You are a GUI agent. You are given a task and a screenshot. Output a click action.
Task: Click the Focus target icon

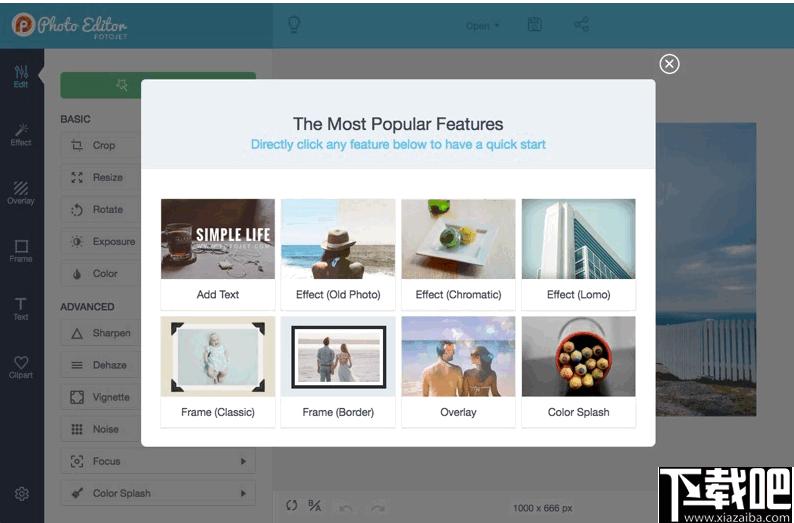click(x=77, y=461)
